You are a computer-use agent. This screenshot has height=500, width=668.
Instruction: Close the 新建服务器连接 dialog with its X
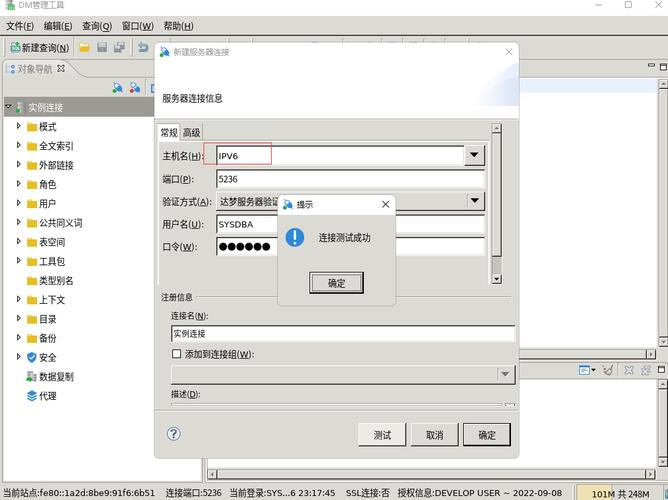pos(509,52)
